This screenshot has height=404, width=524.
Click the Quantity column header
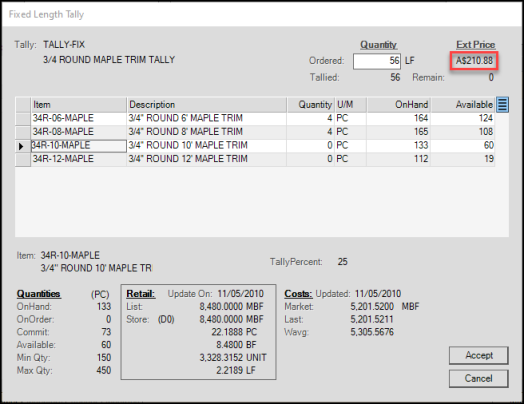[x=310, y=105]
